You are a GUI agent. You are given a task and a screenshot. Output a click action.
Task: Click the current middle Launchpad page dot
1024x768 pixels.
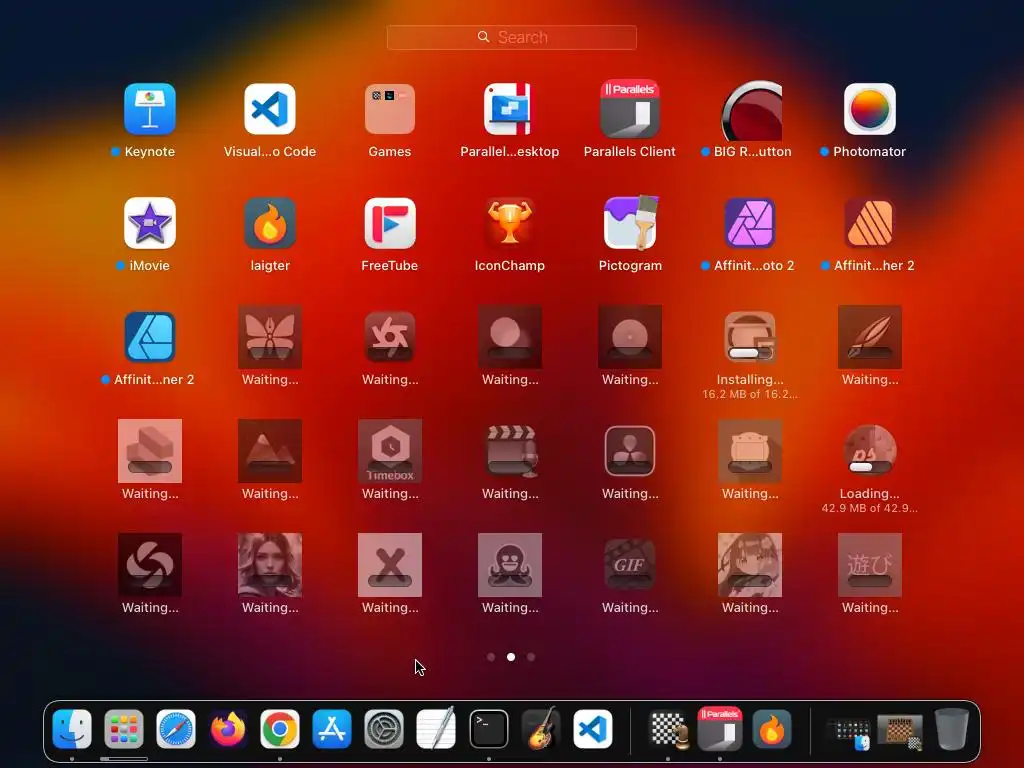(511, 657)
